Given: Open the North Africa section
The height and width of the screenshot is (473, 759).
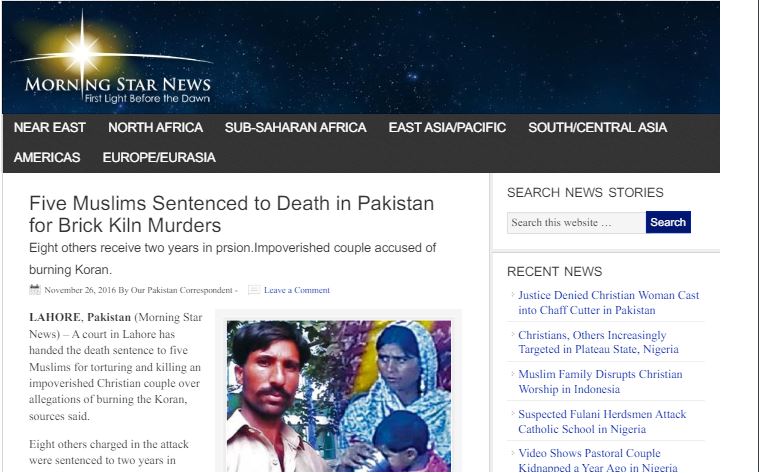Looking at the screenshot, I should [155, 127].
